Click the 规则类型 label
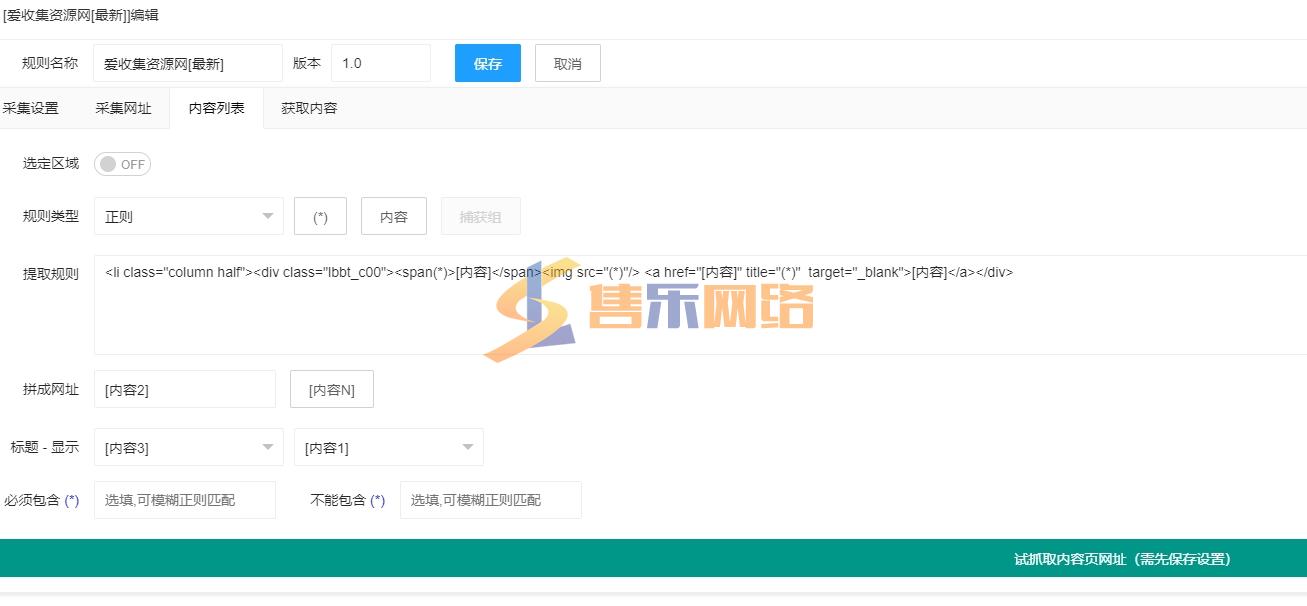This screenshot has width=1307, height=606. 50,216
